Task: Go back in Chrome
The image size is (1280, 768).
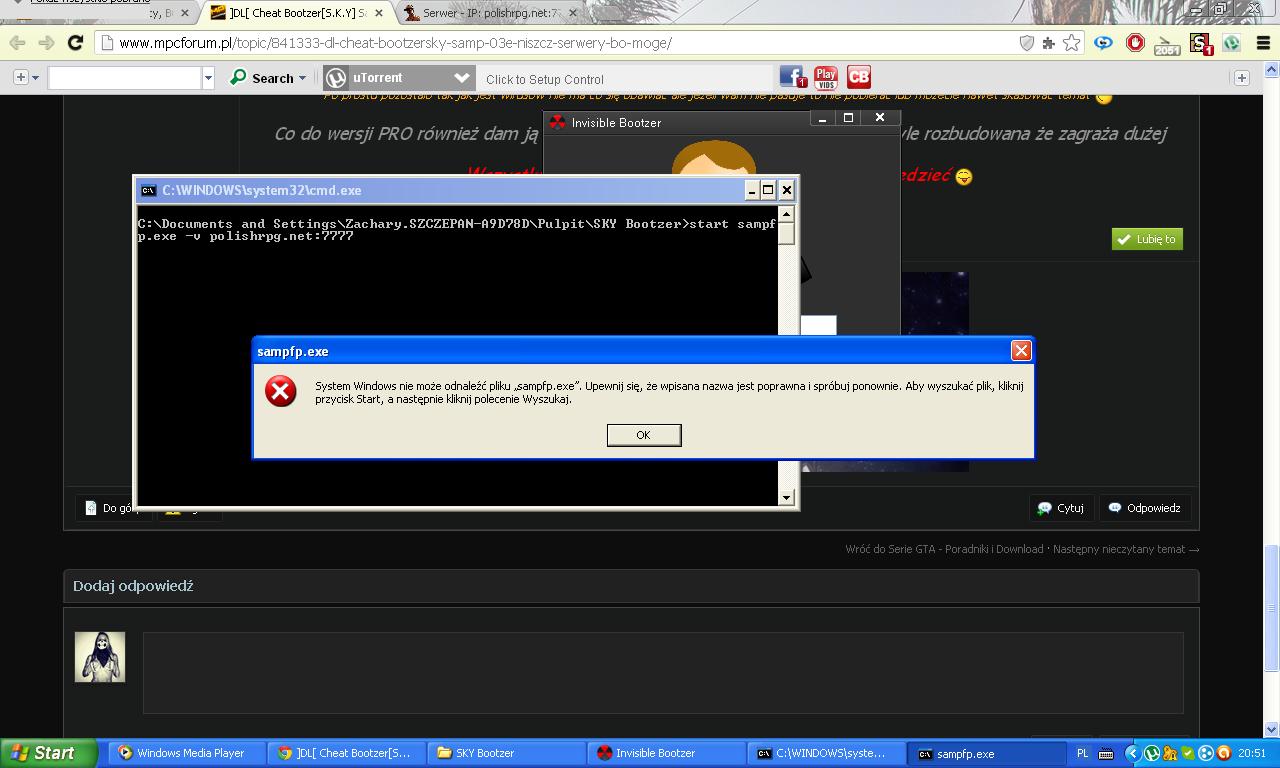Action: (17, 43)
